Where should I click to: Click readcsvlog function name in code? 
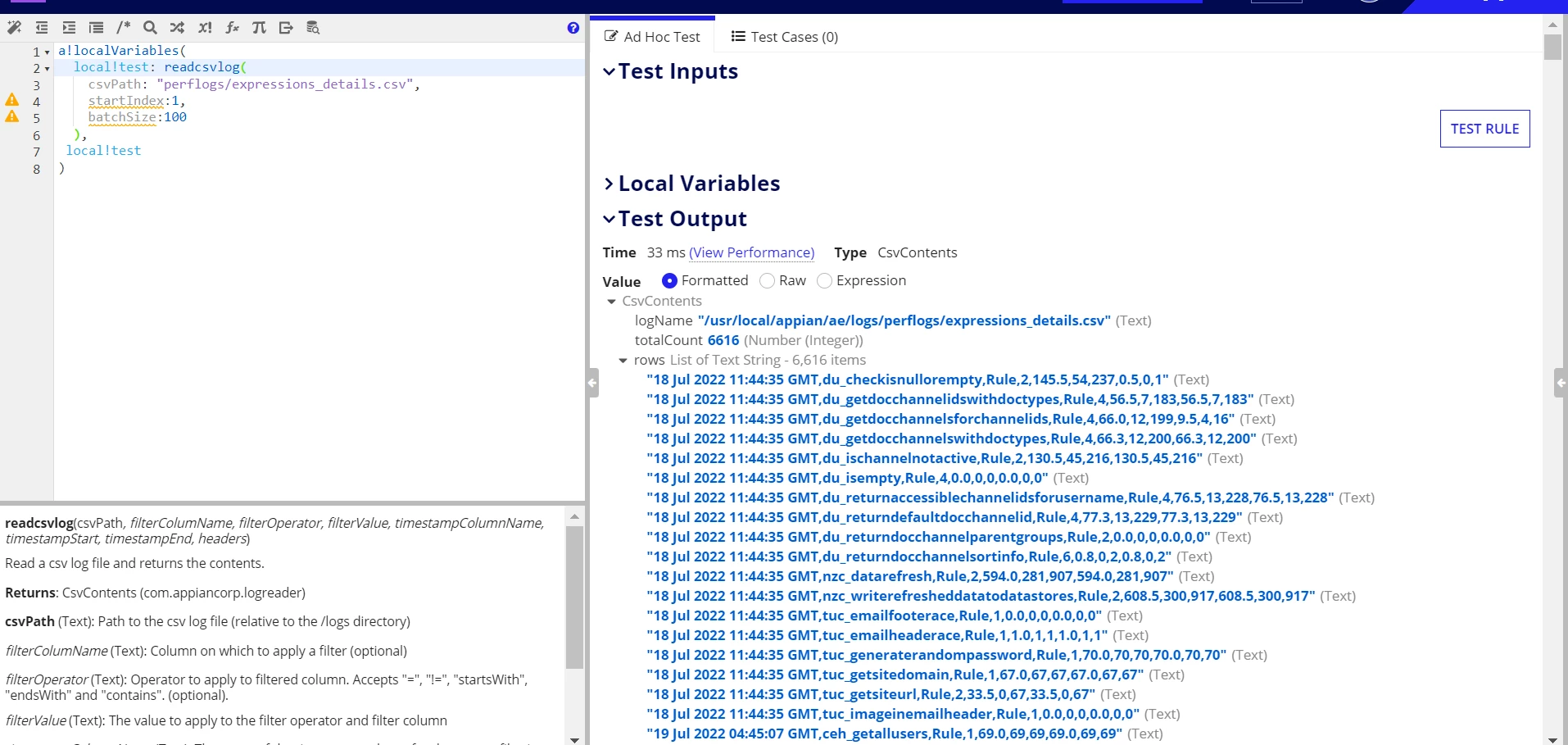[202, 67]
